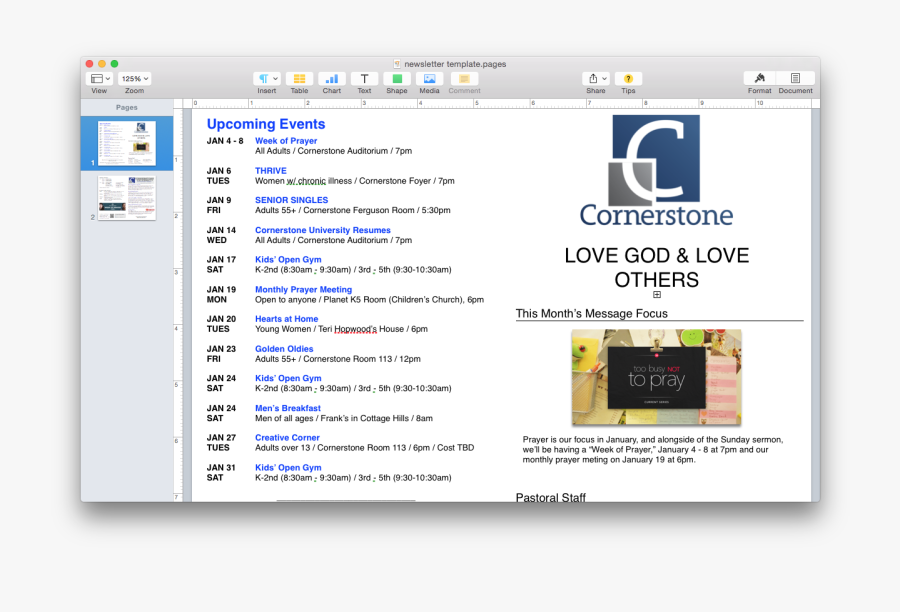Open the Share menu
This screenshot has height=612, width=900.
coord(596,79)
